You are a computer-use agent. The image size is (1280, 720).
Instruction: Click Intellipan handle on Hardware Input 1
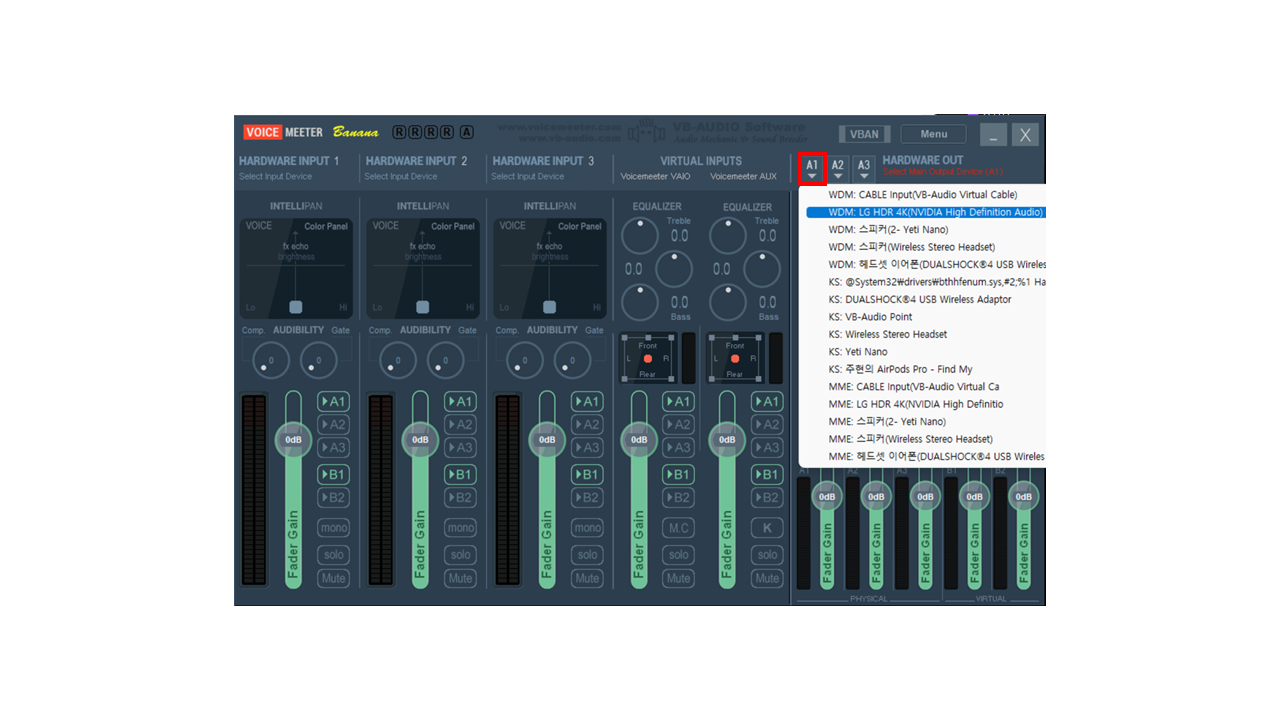(295, 307)
